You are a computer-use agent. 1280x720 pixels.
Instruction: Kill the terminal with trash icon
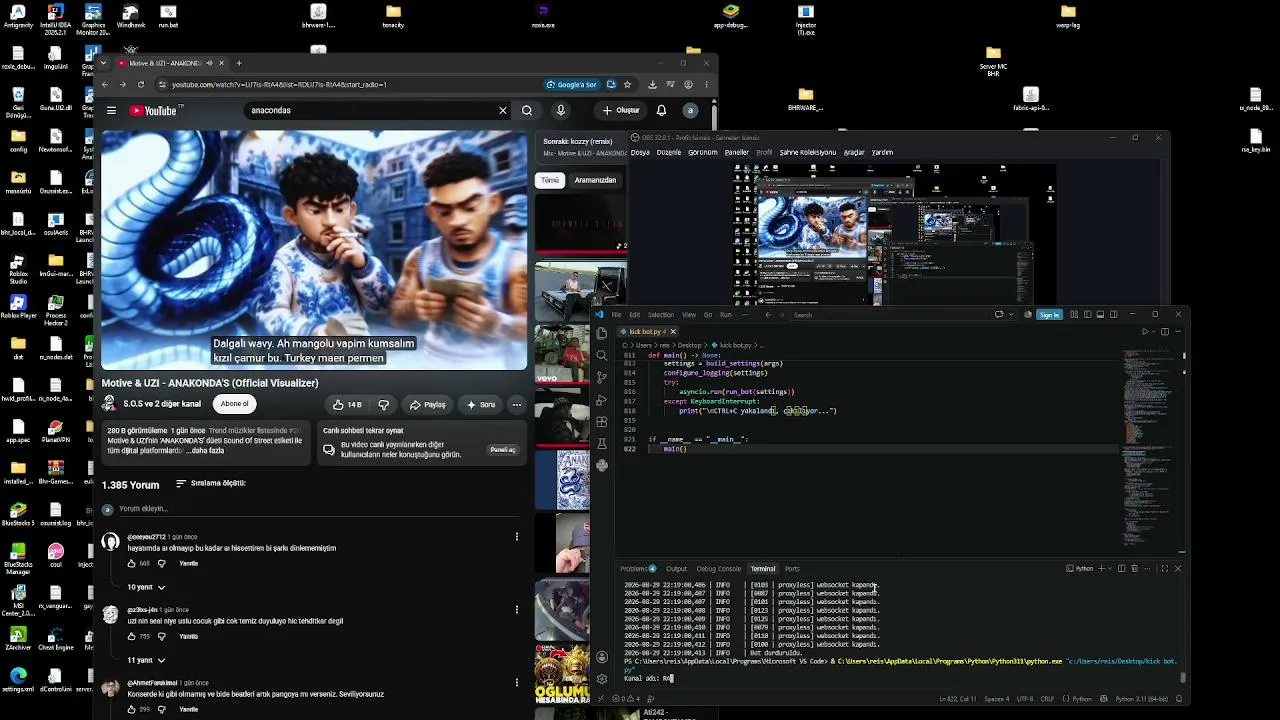[x=1134, y=569]
